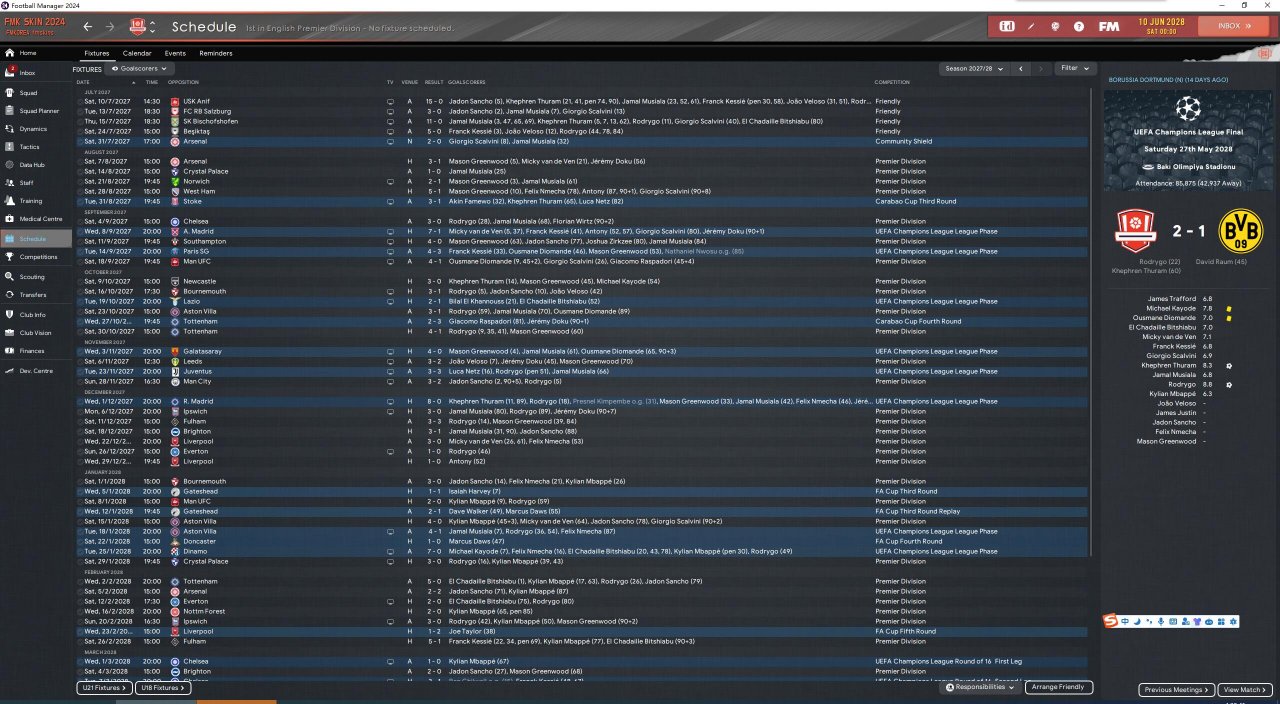Go to previous season with left chevron

coord(1020,68)
